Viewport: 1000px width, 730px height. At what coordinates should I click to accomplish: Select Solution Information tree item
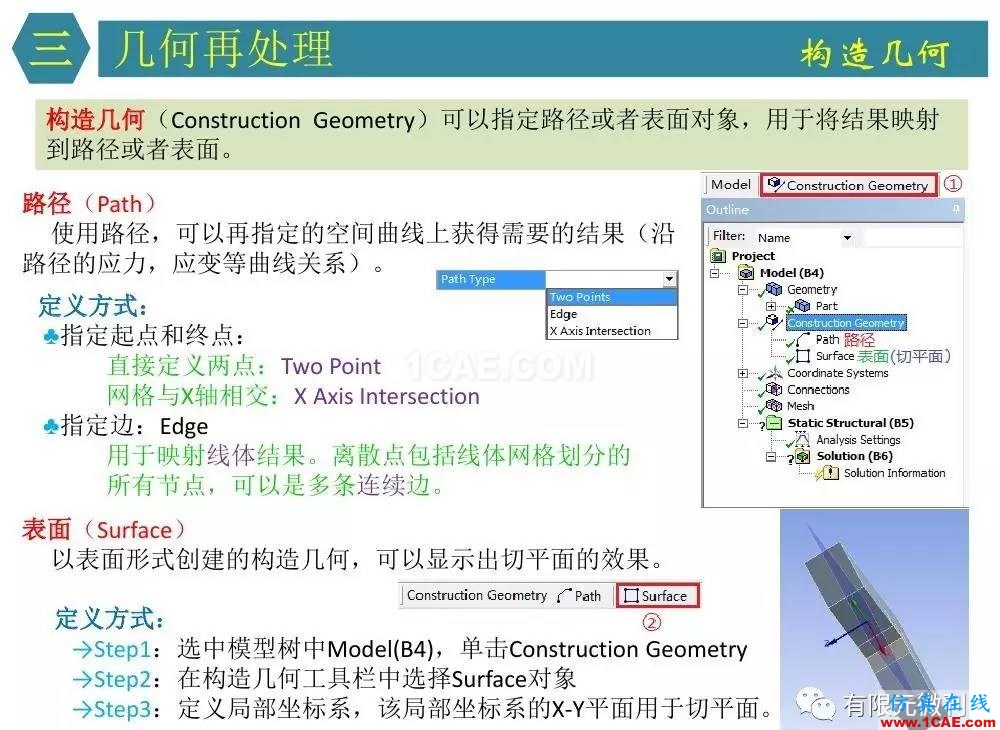point(894,473)
